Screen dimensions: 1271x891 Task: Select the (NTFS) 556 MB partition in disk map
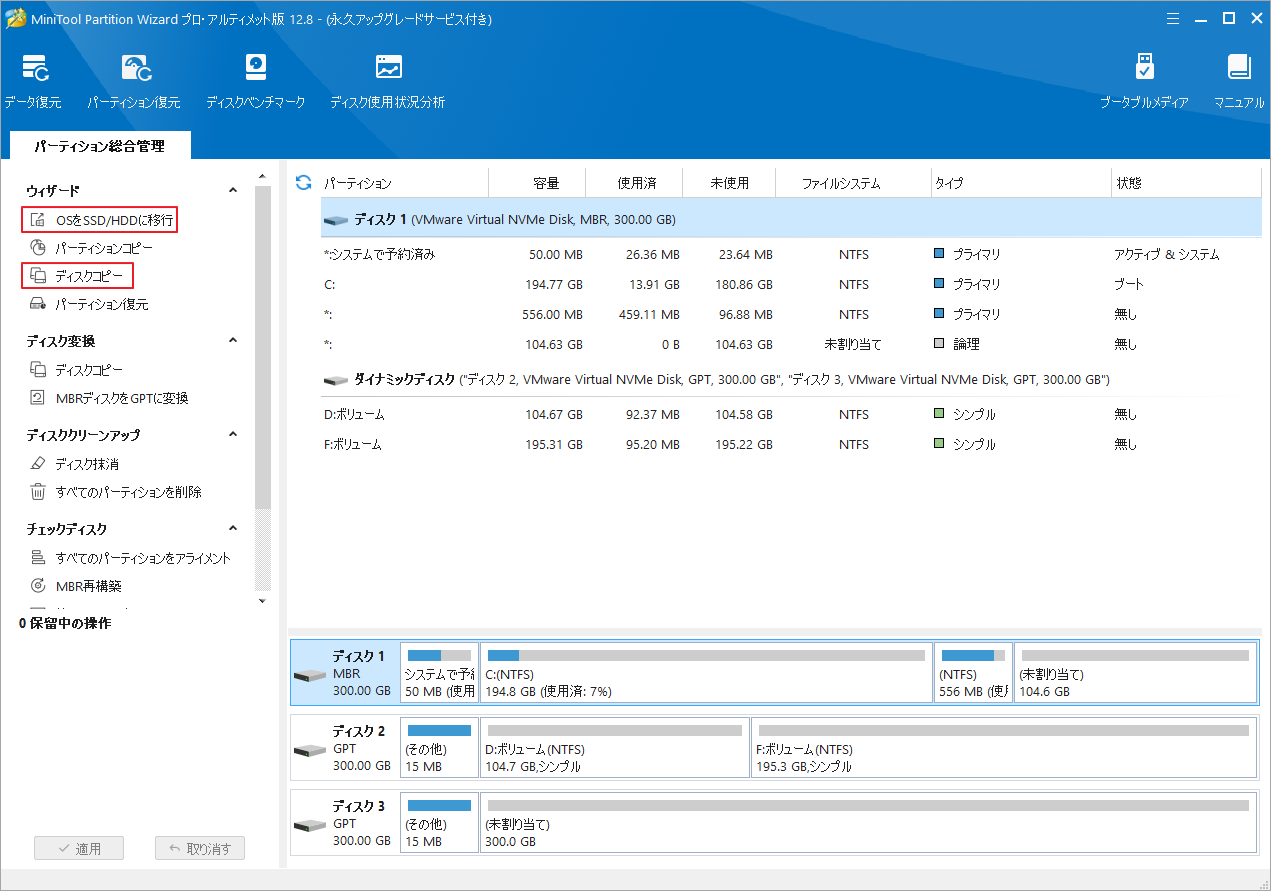(x=973, y=673)
